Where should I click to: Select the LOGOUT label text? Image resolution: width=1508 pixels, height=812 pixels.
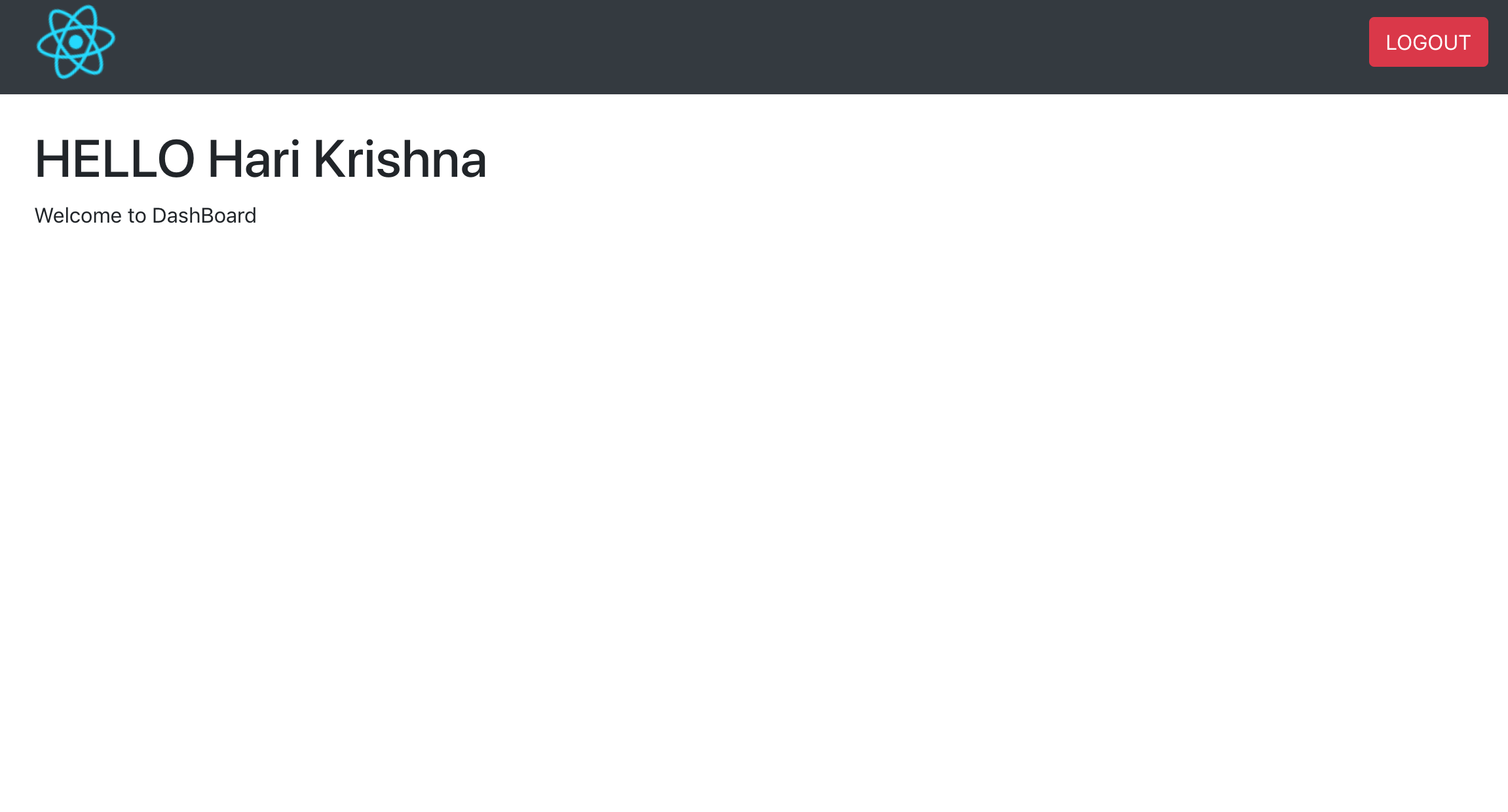point(1428,43)
